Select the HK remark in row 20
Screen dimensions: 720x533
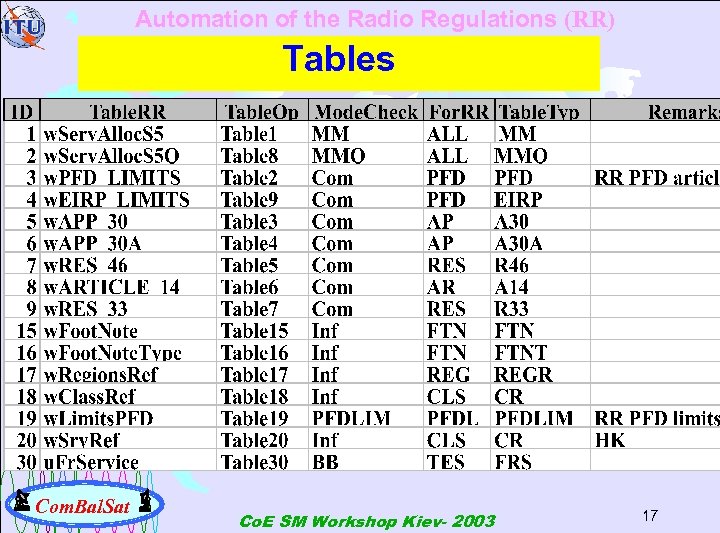coord(655,440)
